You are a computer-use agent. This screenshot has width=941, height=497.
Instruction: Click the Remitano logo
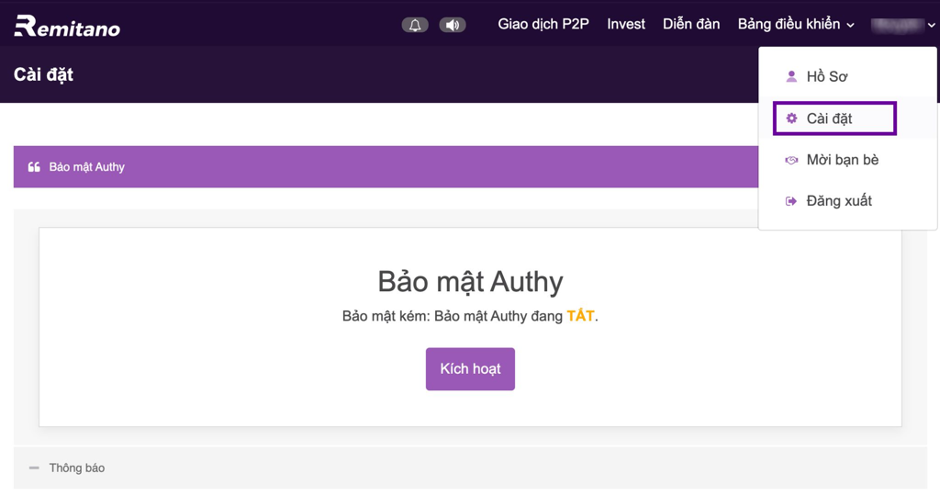(x=67, y=26)
